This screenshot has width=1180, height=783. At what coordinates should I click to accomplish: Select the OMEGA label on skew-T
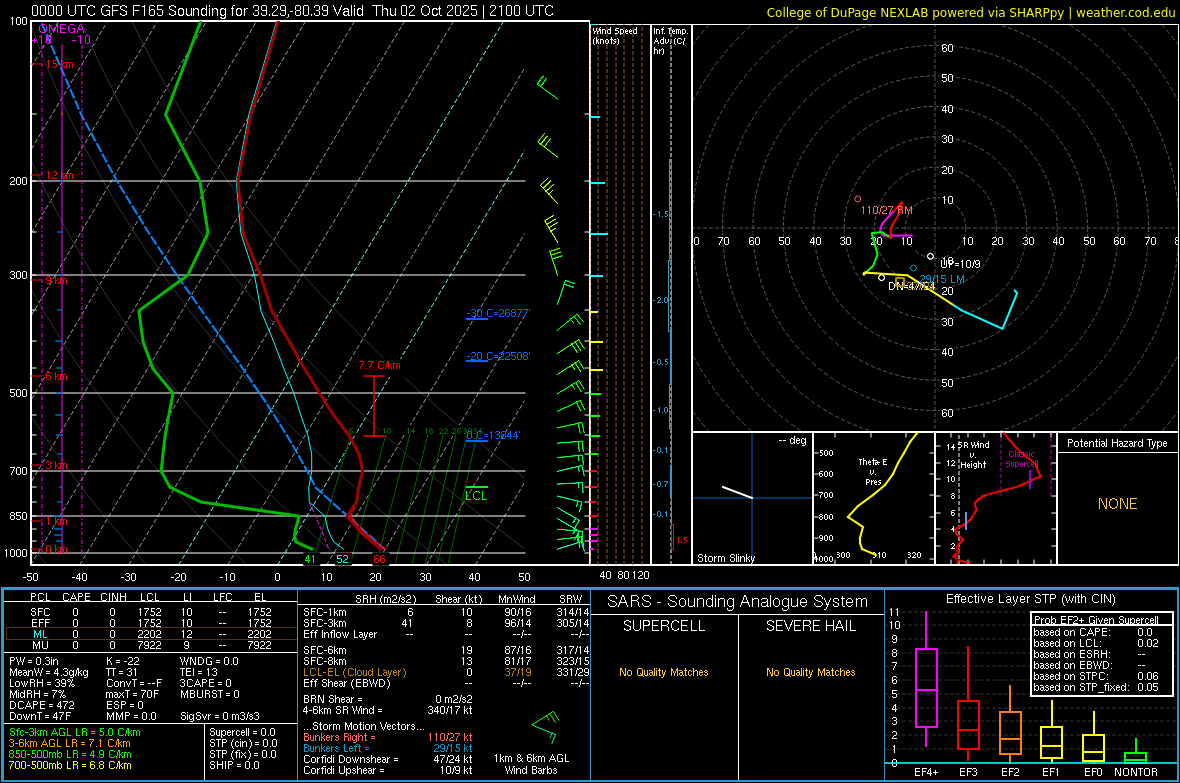[61, 29]
